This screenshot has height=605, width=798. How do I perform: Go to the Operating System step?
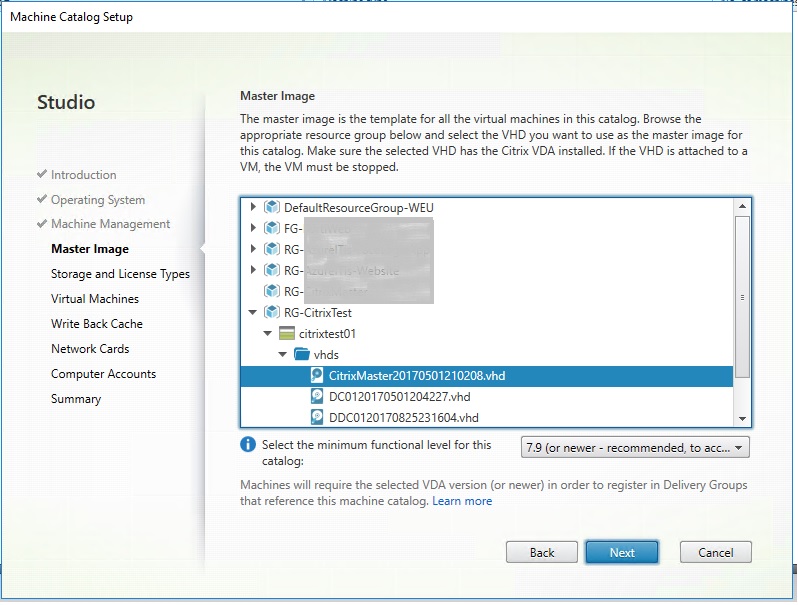tap(97, 200)
